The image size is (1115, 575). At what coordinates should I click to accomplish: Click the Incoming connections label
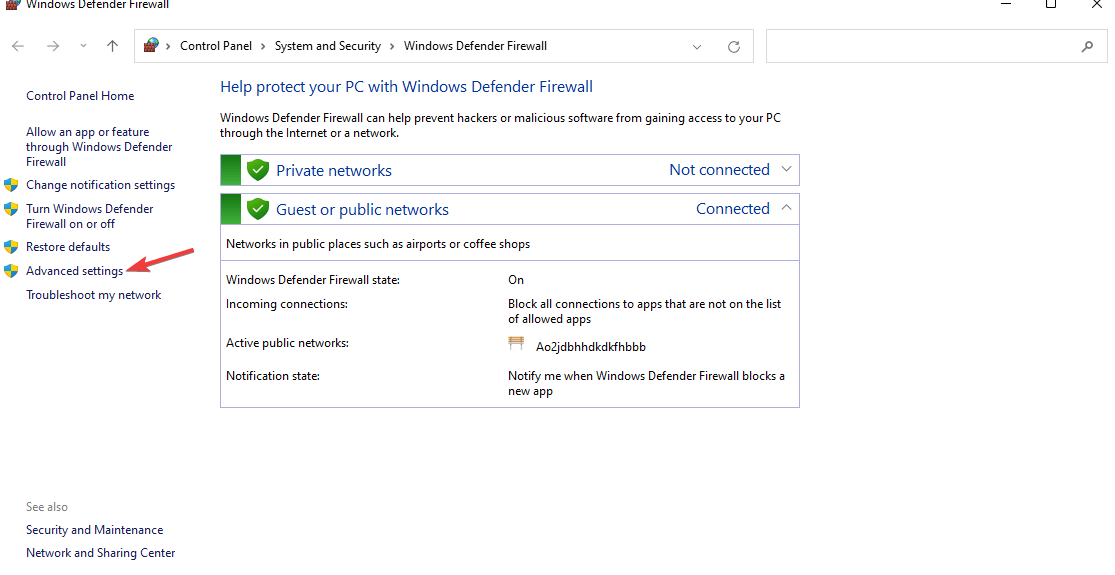coord(287,304)
